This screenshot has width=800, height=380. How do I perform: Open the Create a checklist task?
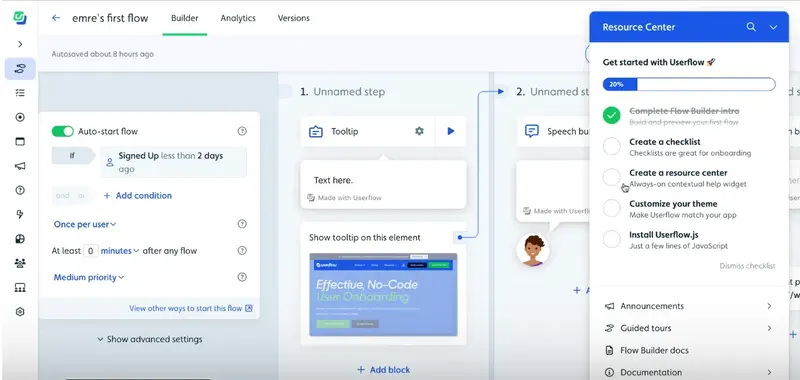[x=690, y=147]
